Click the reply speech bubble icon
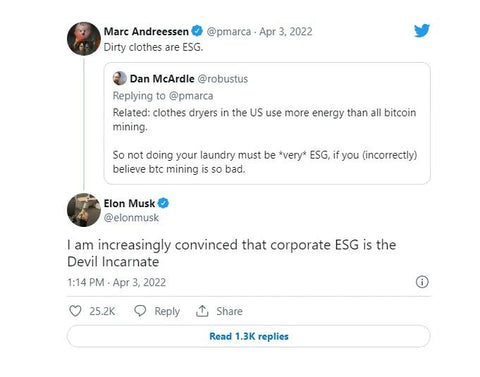This screenshot has width=480, height=377. pos(140,311)
